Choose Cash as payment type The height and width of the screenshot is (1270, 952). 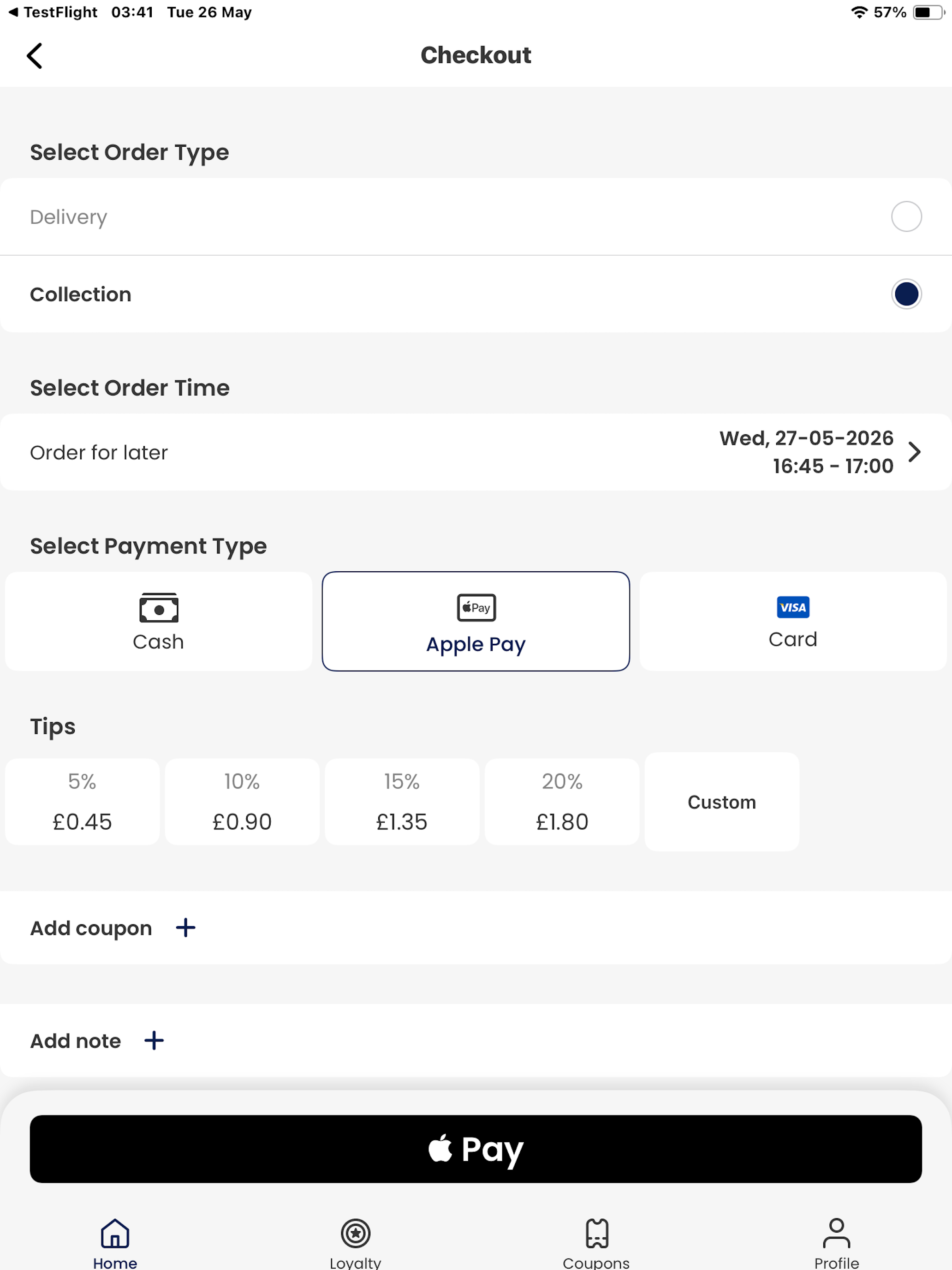click(x=158, y=621)
